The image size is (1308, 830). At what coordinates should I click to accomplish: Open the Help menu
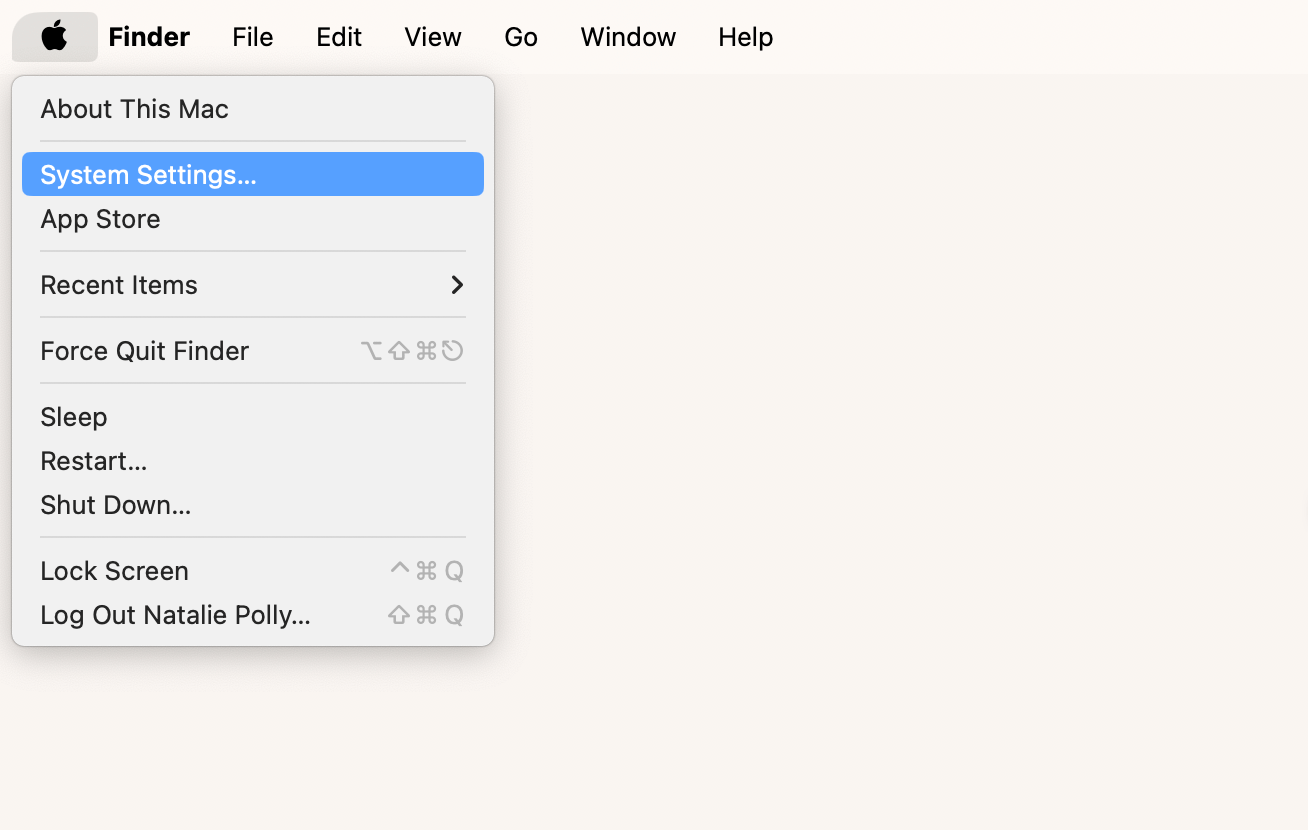coord(745,36)
